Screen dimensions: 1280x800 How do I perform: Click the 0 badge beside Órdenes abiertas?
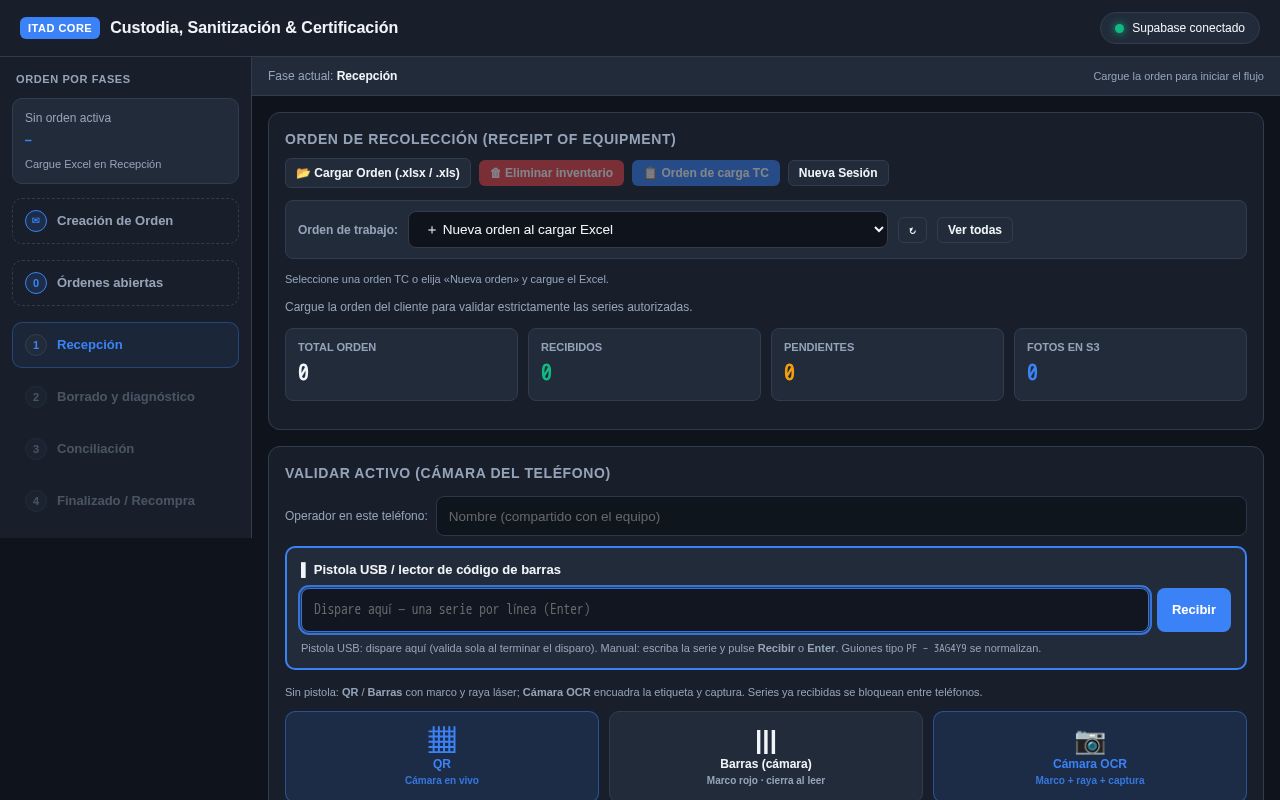click(36, 283)
